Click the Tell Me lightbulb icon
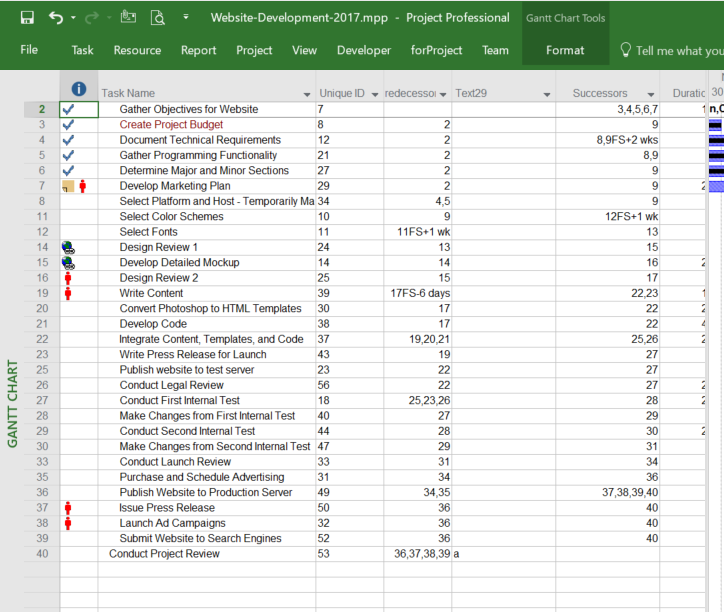This screenshot has width=724, height=612. click(x=626, y=50)
